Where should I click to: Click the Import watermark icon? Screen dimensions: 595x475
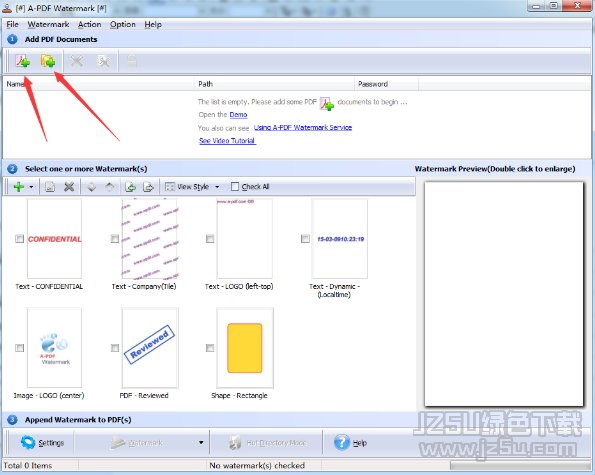click(x=131, y=187)
